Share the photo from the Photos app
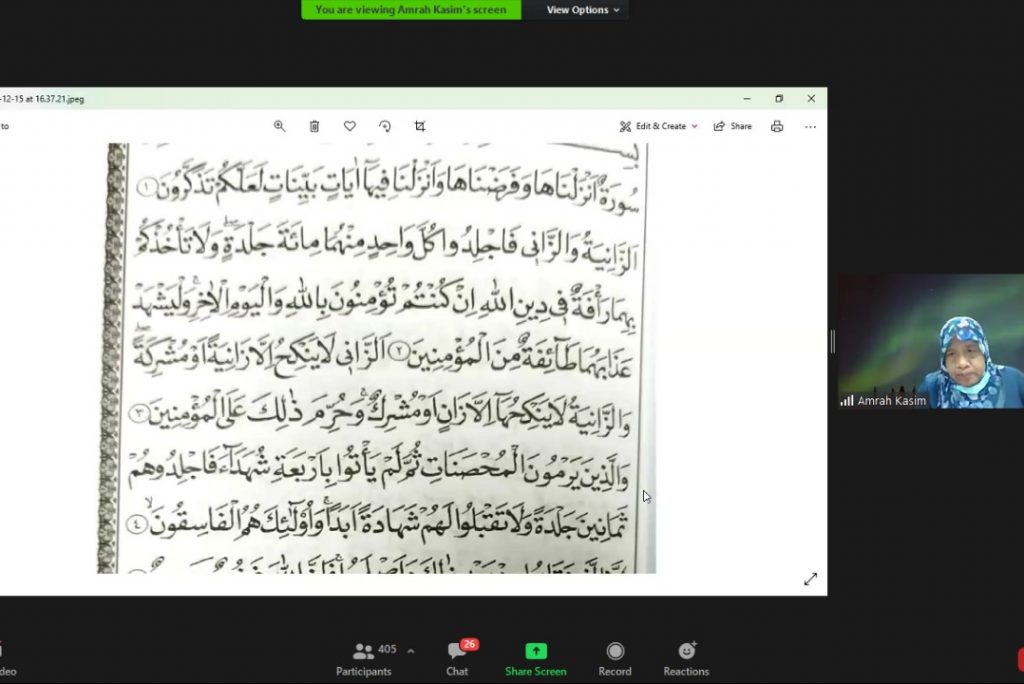 tap(733, 126)
